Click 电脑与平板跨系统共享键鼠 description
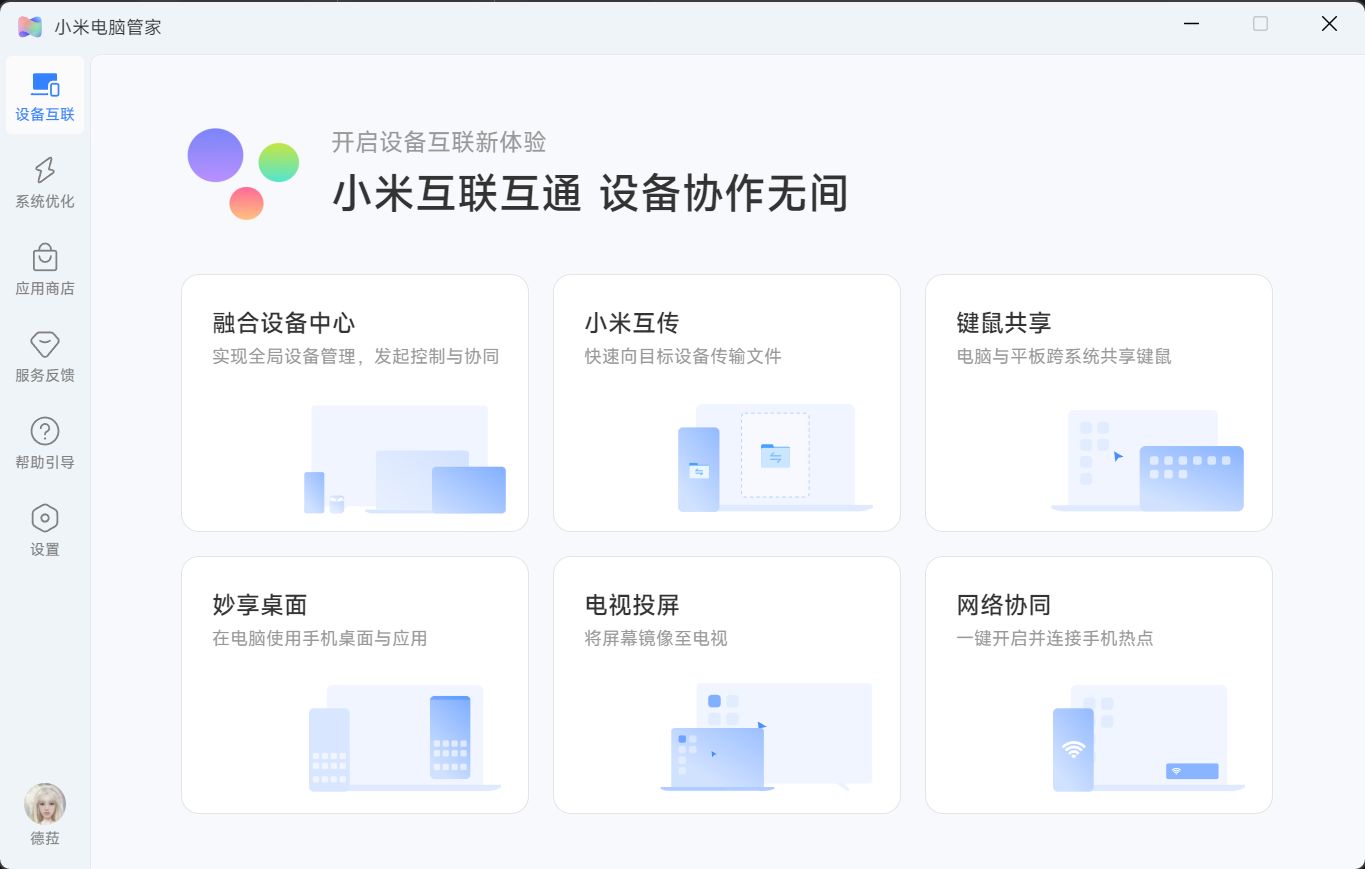Image resolution: width=1365 pixels, height=869 pixels. tap(1064, 356)
